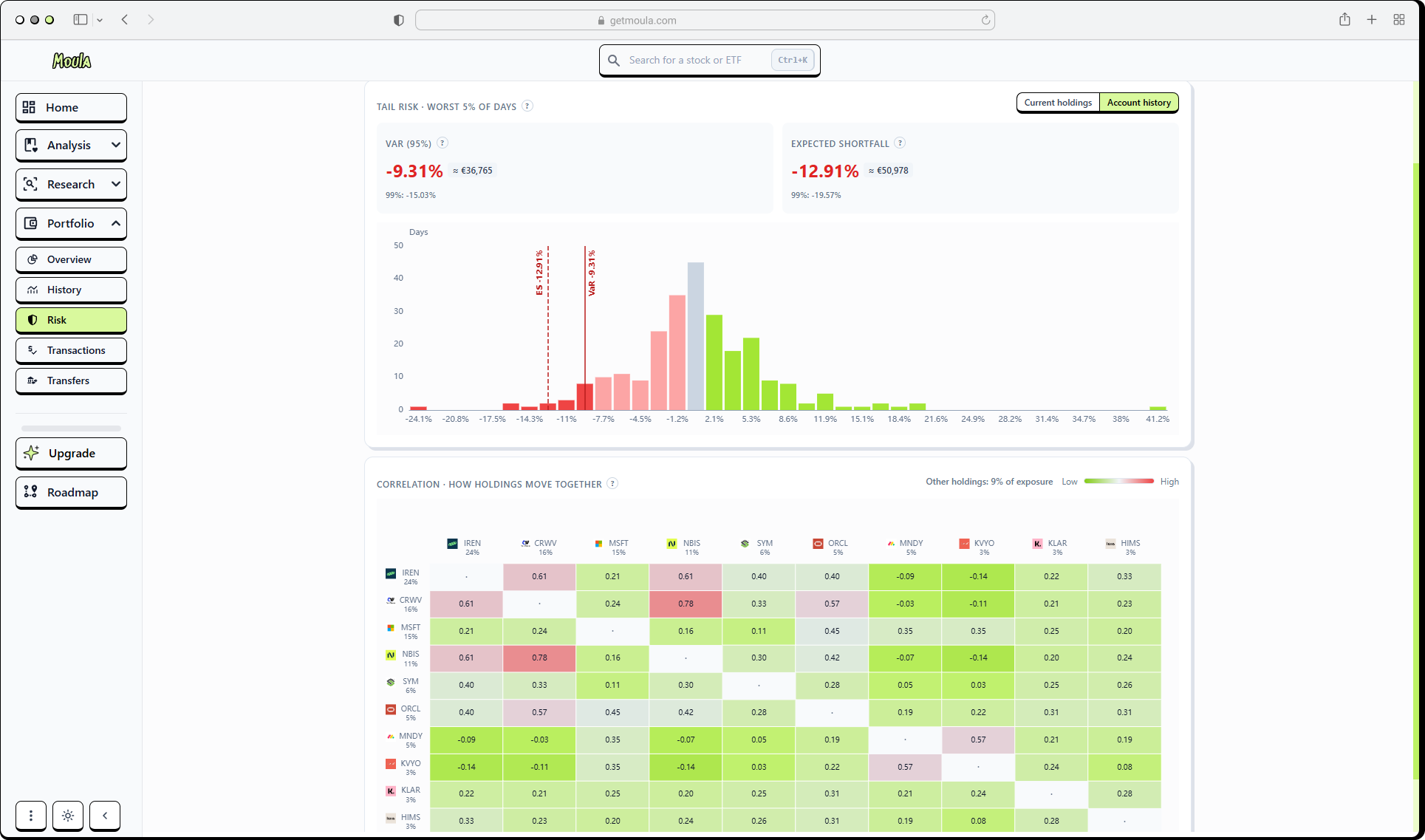Click the IREN column header logo
1425x840 pixels.
(453, 544)
